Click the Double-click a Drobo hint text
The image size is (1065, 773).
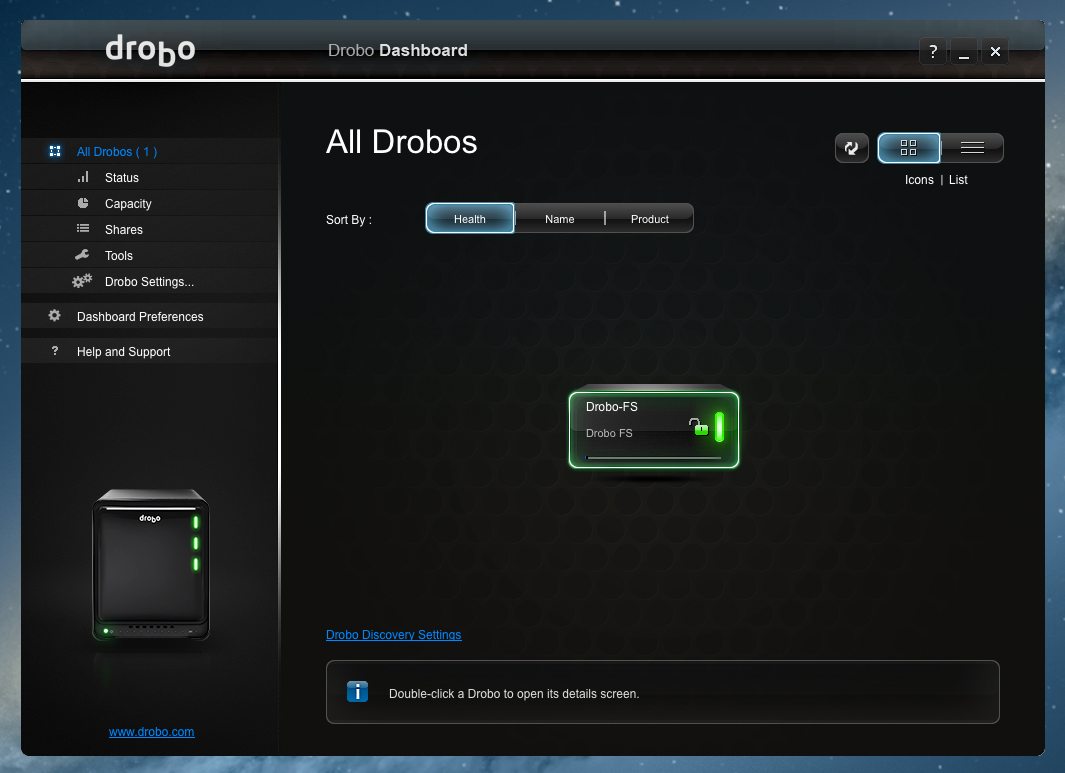coord(514,694)
